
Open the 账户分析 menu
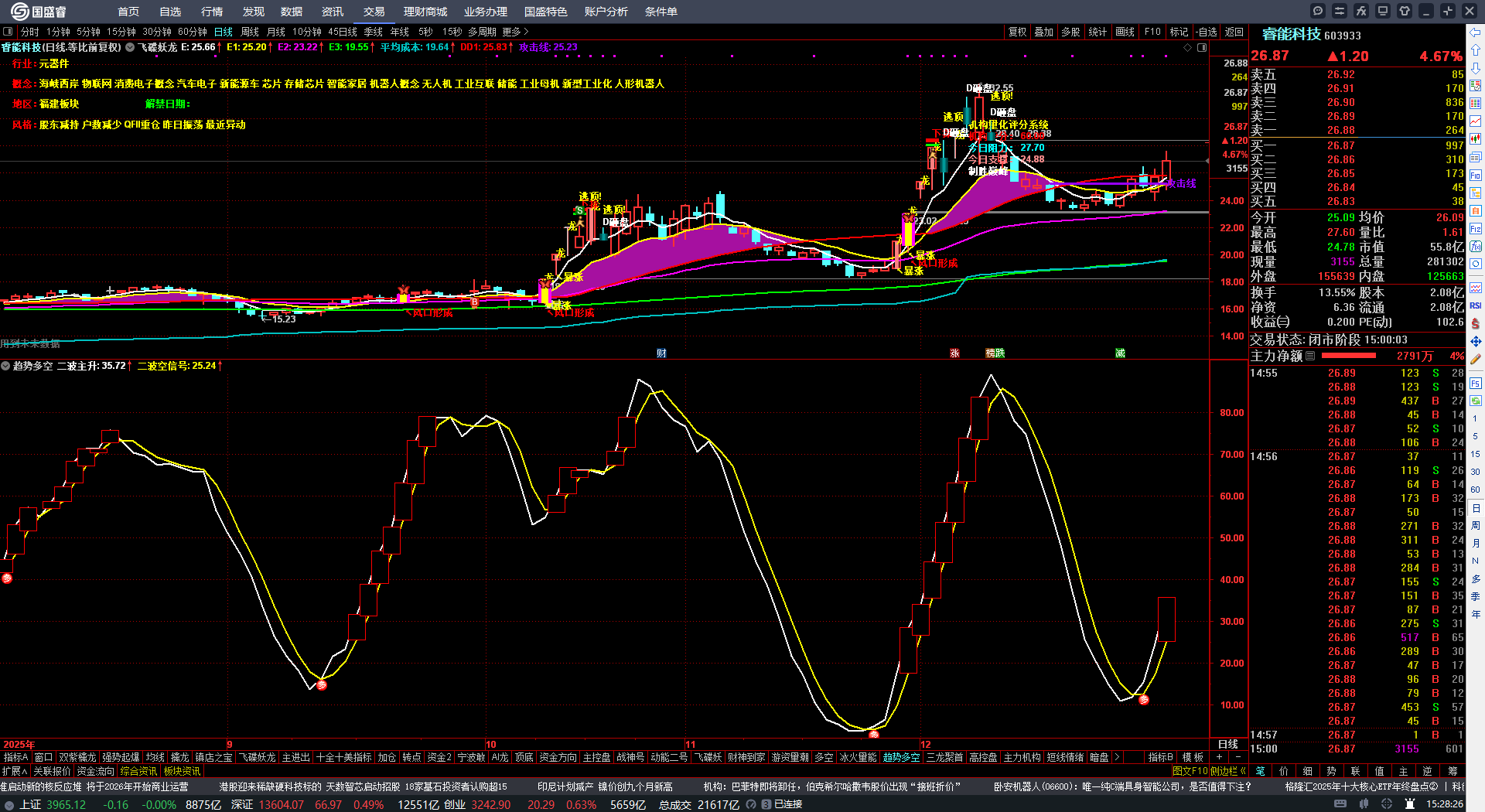tap(606, 12)
